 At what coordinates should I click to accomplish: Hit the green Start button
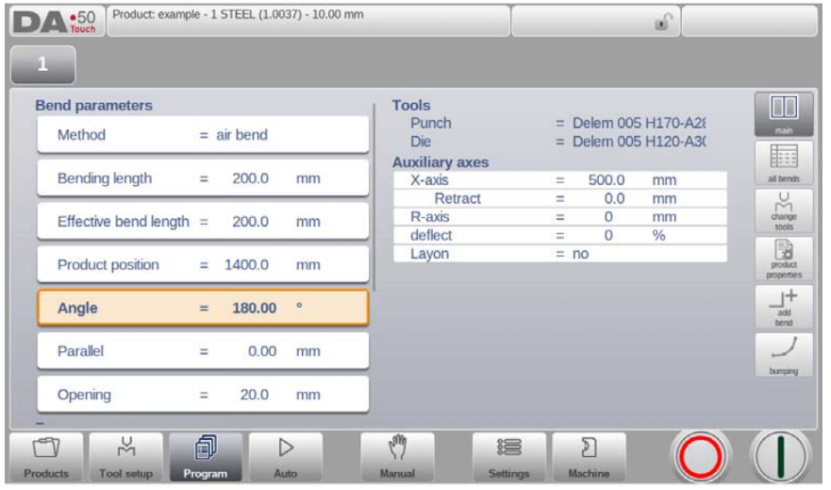click(780, 457)
